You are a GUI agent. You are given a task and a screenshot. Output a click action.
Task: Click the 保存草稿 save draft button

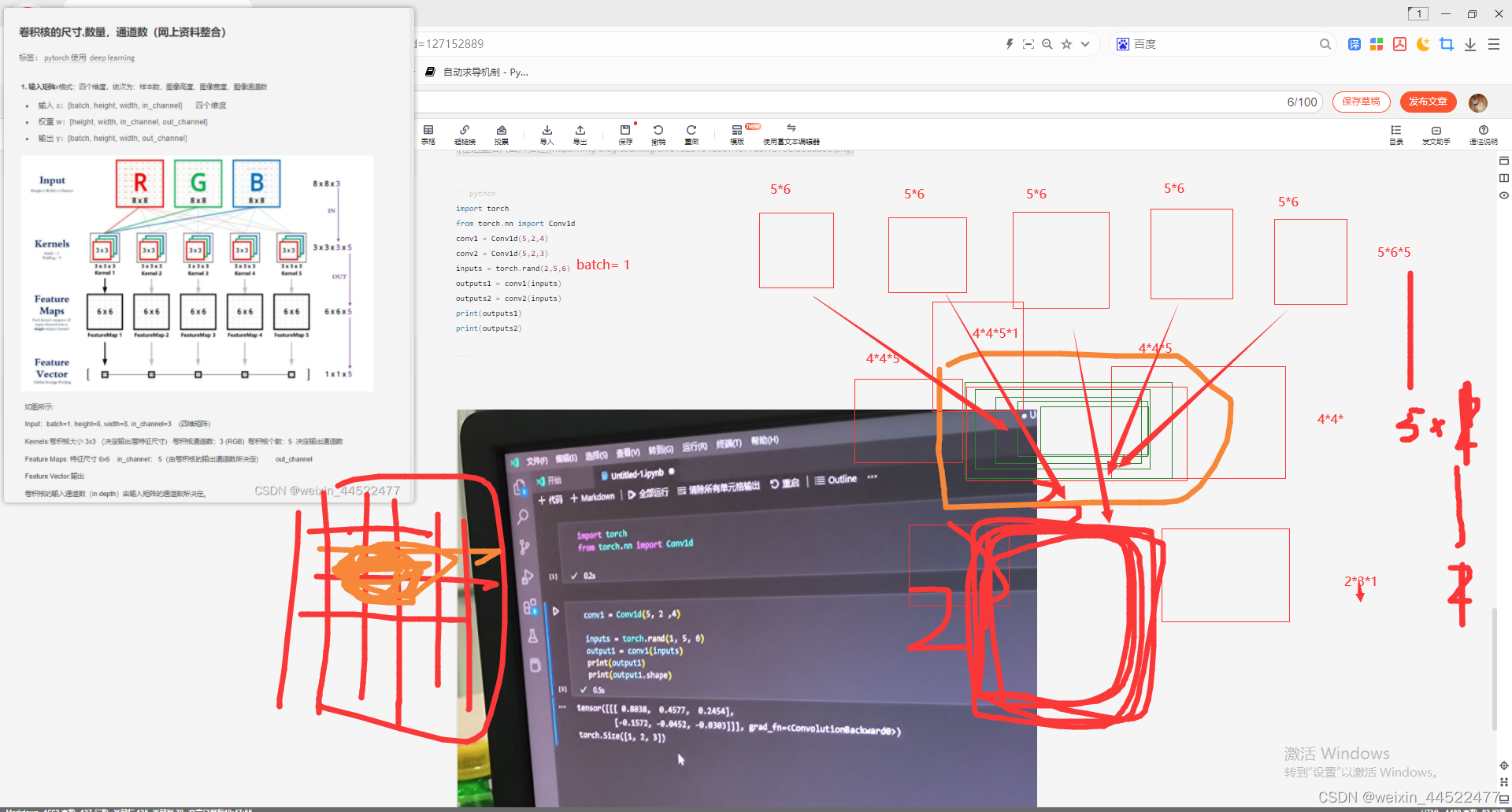(1362, 102)
